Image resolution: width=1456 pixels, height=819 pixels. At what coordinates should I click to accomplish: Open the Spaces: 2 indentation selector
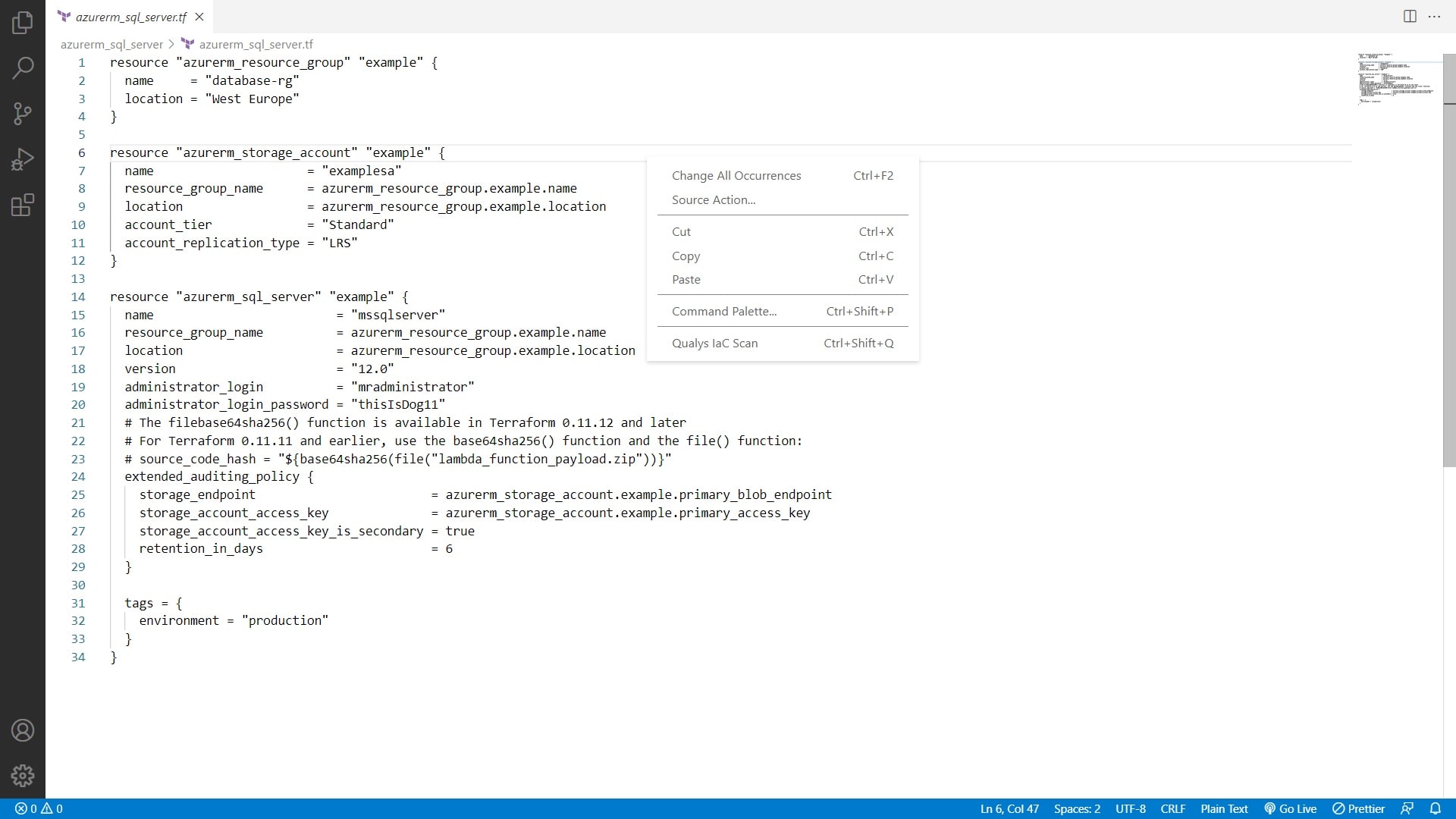click(x=1076, y=808)
